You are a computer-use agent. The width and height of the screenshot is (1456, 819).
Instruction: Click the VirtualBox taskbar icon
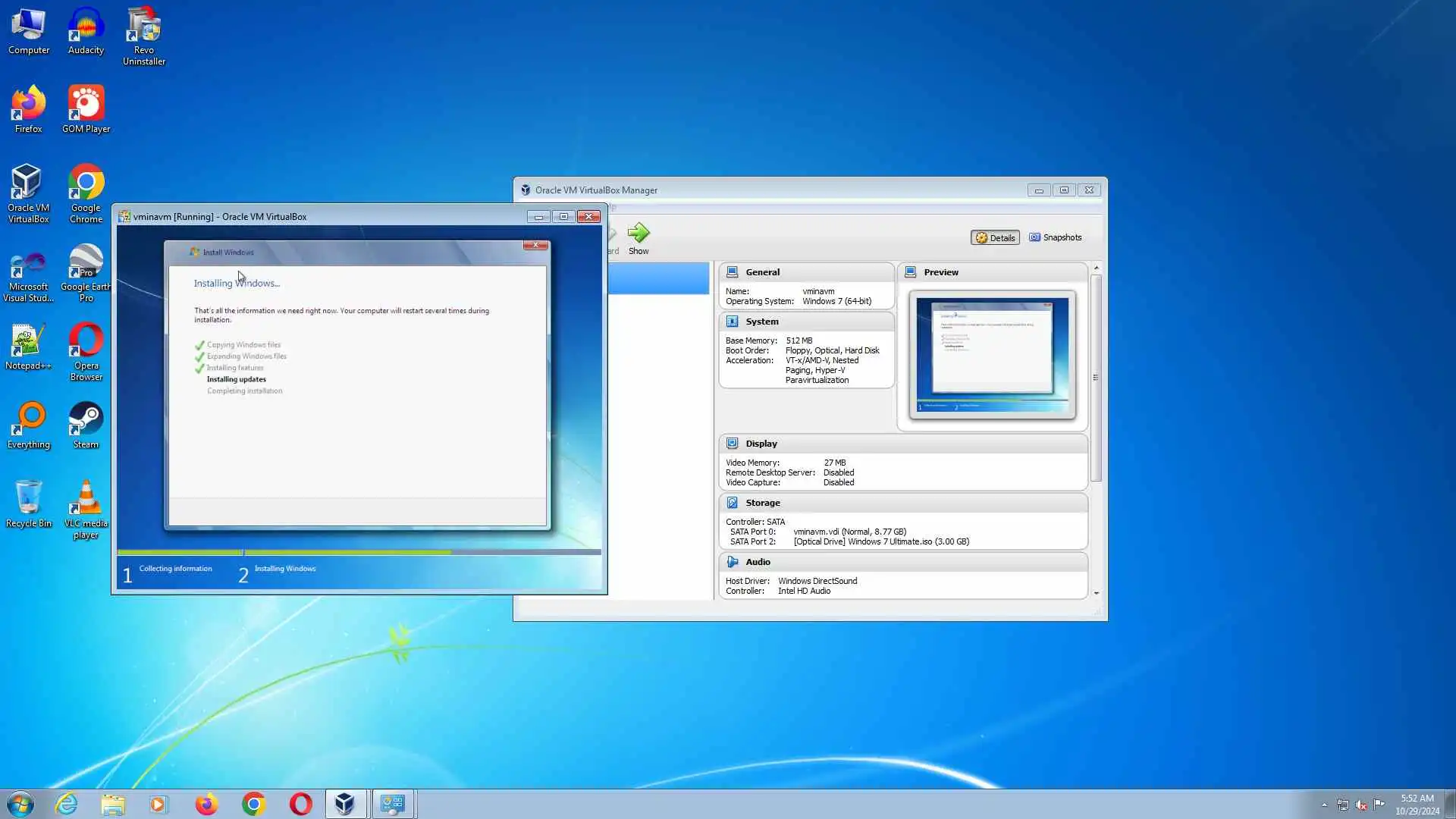[345, 804]
